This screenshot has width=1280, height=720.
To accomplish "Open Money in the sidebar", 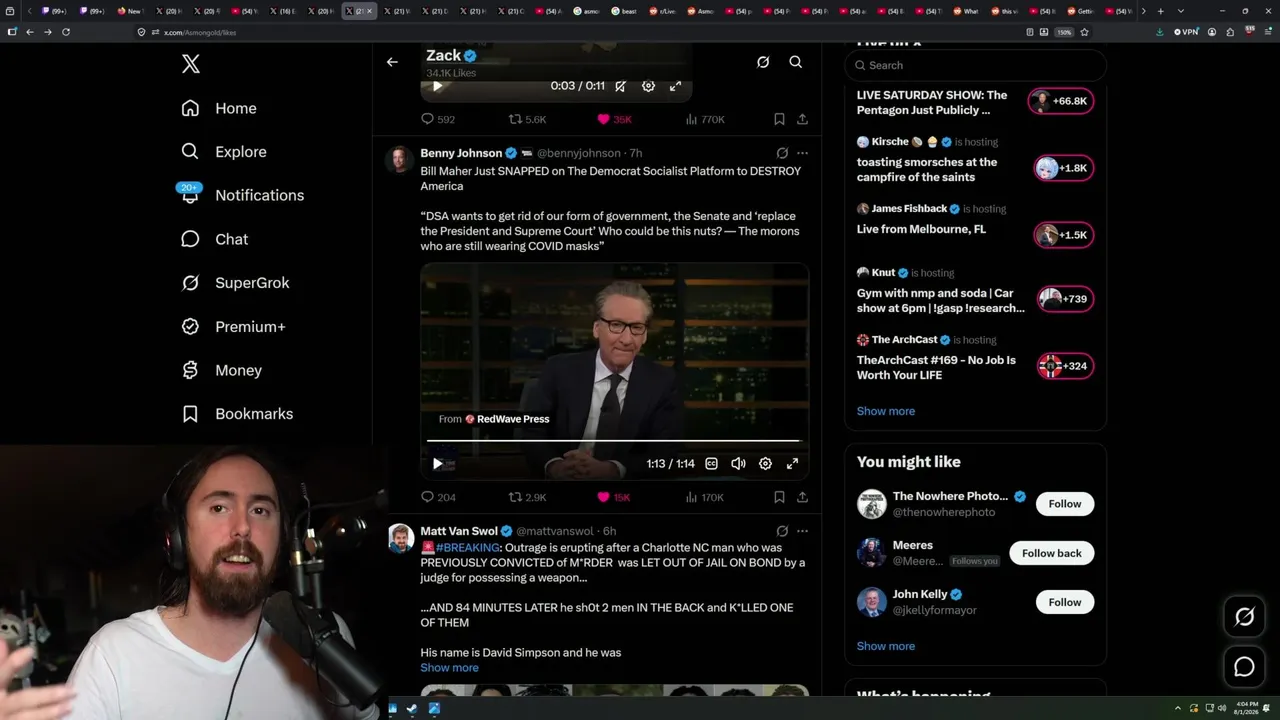I will [x=221, y=370].
